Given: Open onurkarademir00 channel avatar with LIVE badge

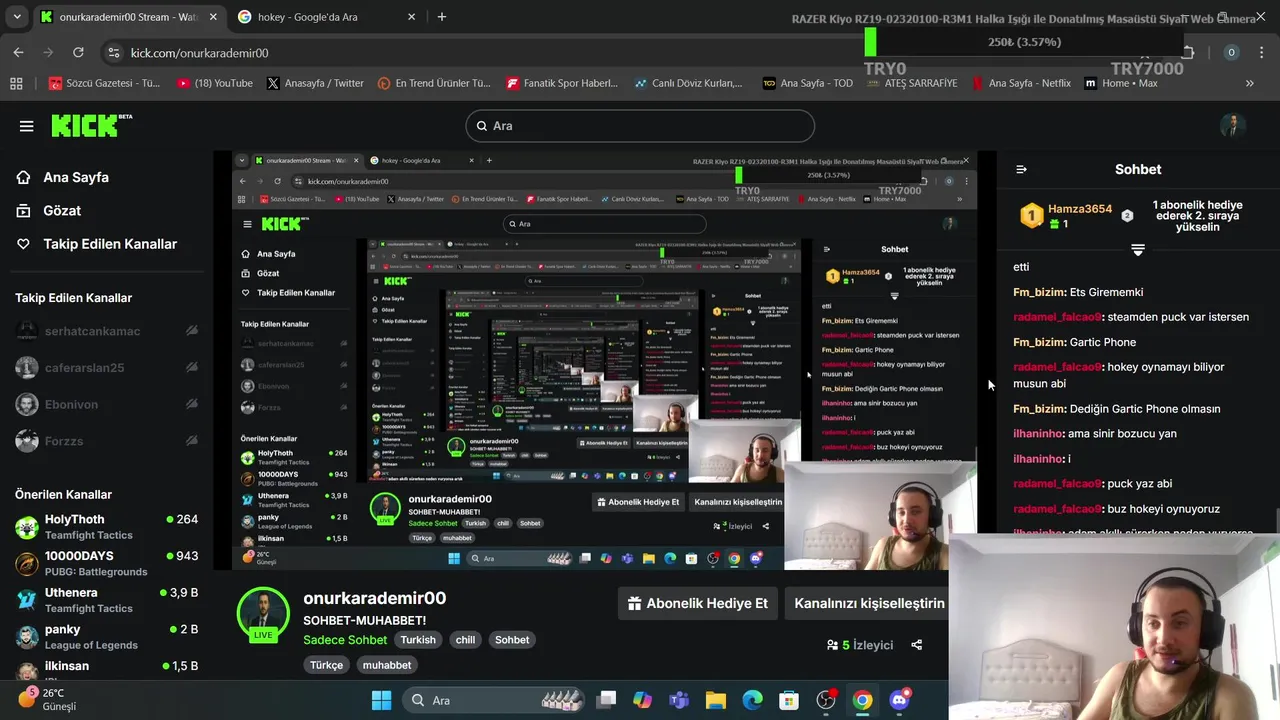Looking at the screenshot, I should point(263,613).
